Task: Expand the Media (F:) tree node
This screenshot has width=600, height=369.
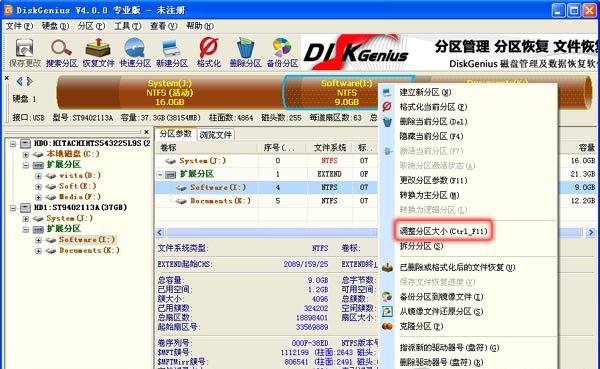Action: click(38, 197)
